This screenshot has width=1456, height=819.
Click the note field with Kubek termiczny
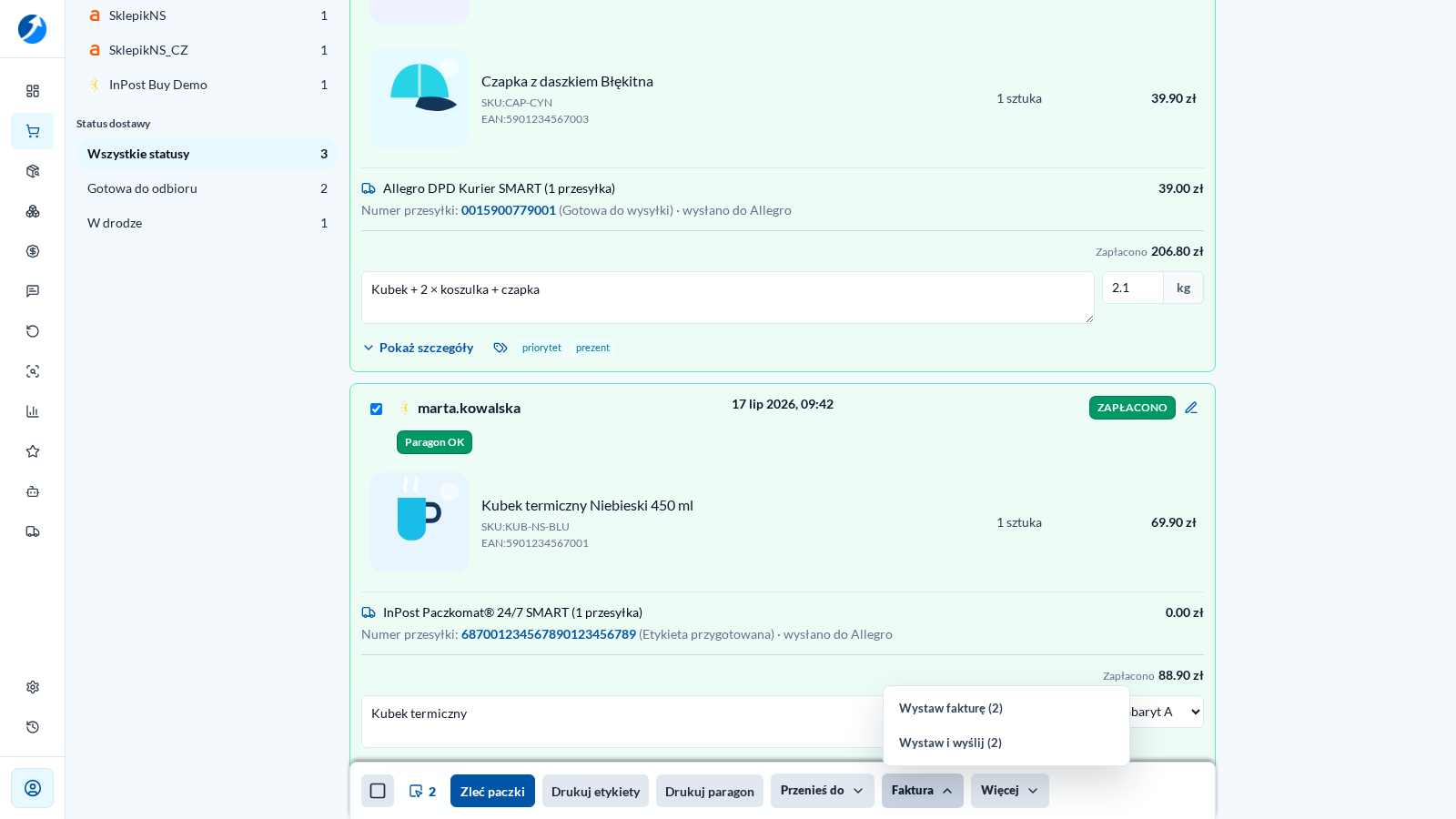click(x=622, y=722)
